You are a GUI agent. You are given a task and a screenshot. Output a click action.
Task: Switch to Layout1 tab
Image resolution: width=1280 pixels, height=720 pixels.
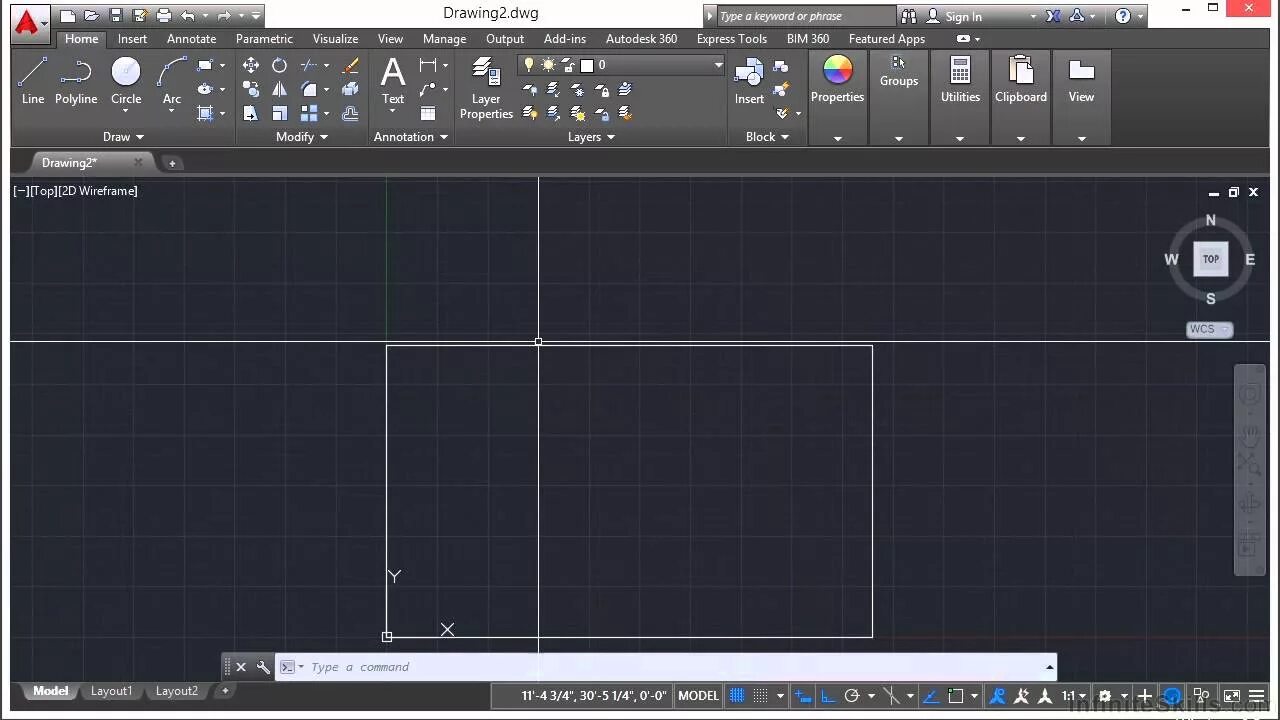[x=111, y=691]
